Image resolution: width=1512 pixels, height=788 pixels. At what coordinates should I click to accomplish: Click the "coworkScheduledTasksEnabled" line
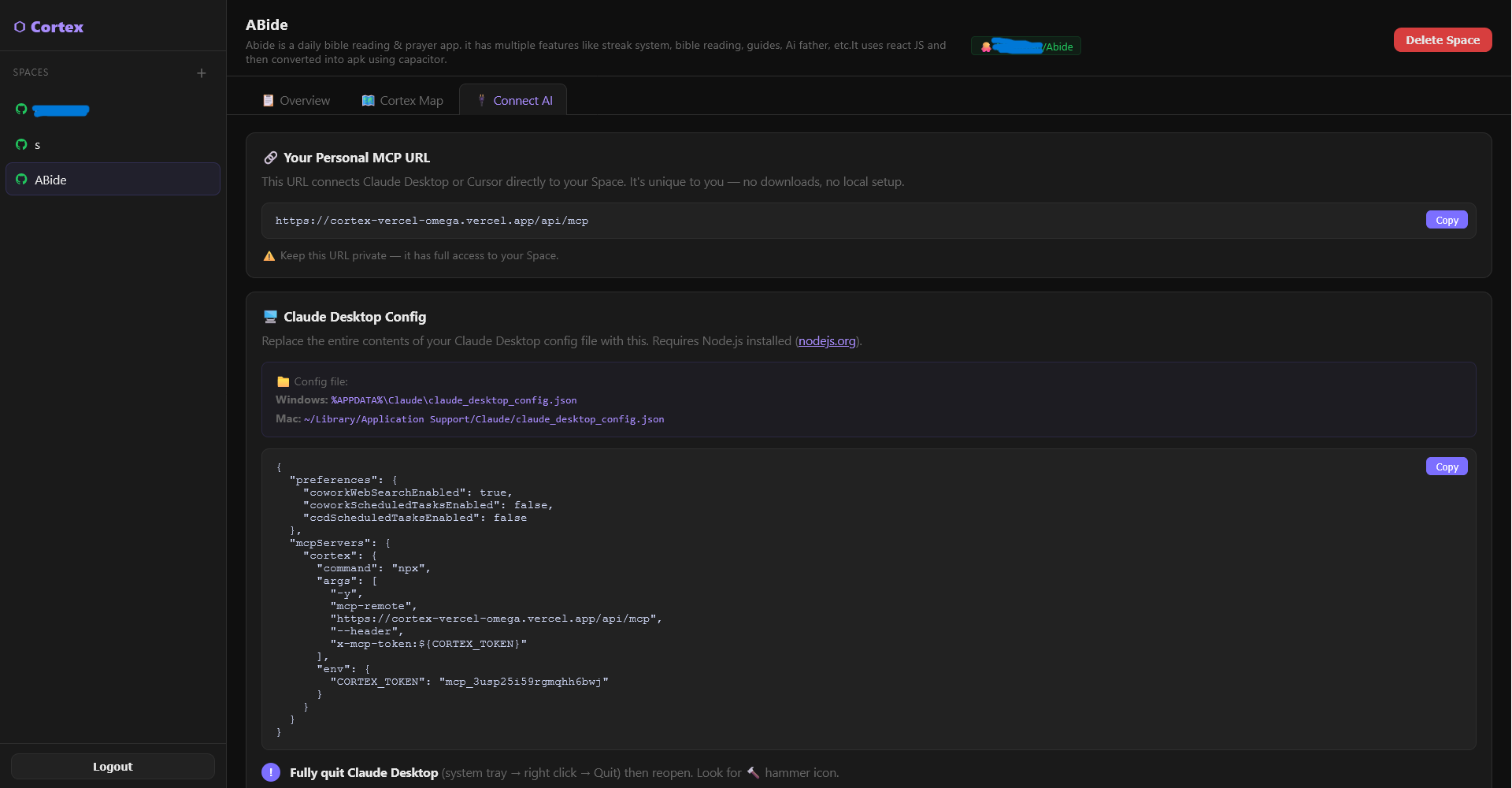[x=428, y=505]
